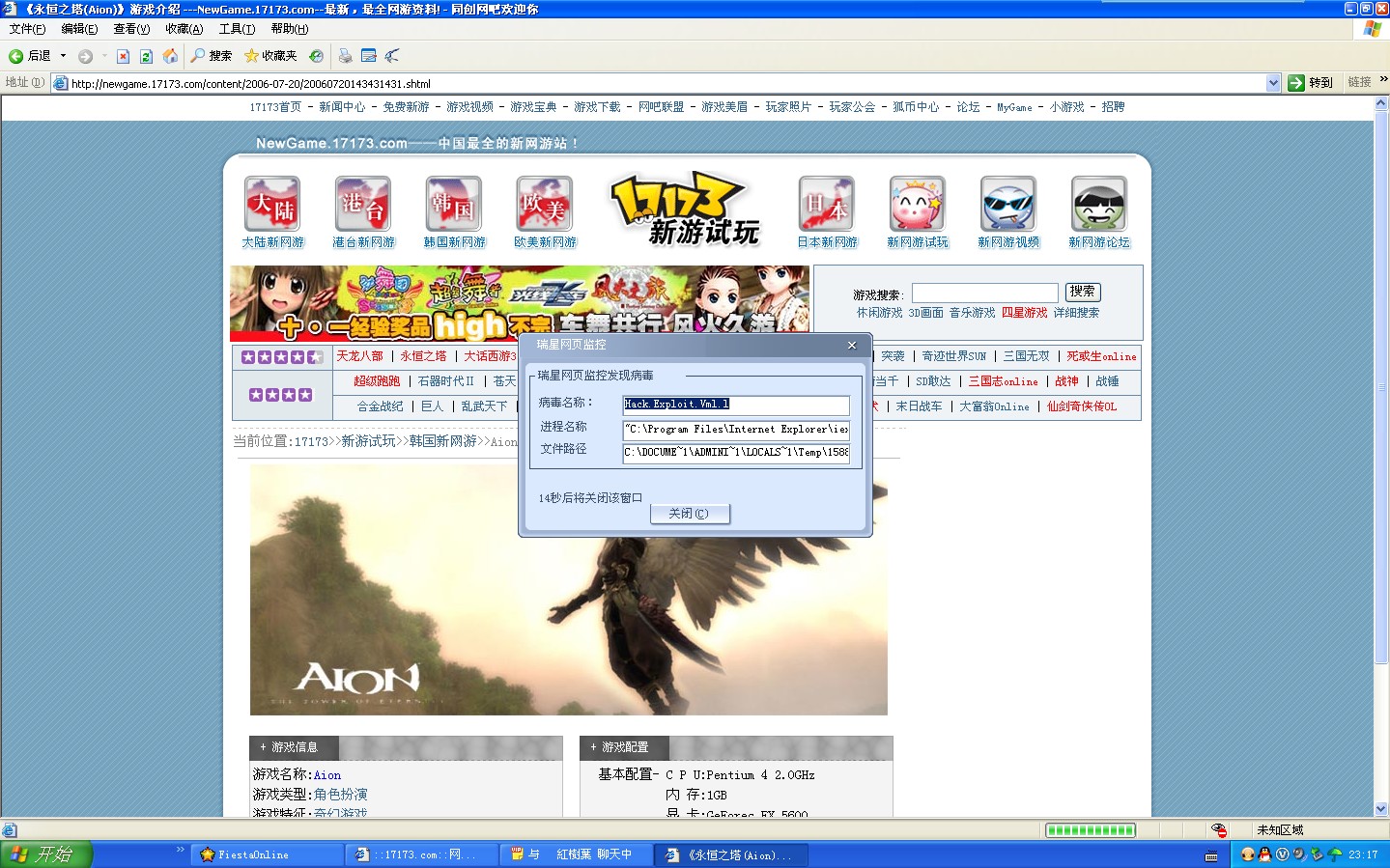Click the Aion game name link
The height and width of the screenshot is (868, 1390).
click(327, 775)
